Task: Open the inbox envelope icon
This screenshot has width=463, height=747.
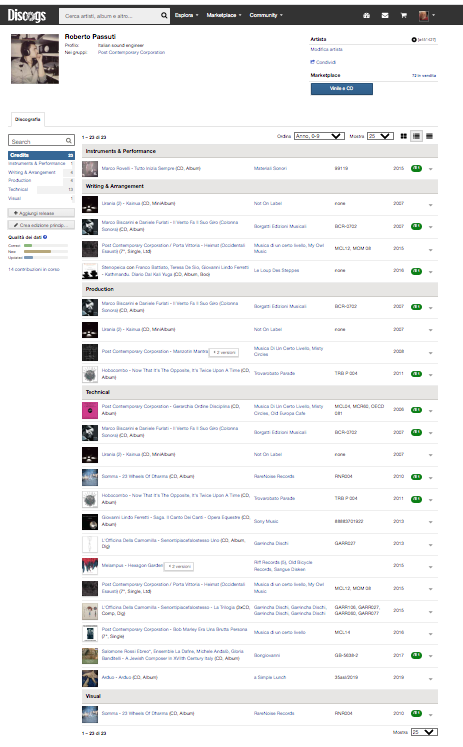Action: 385,15
